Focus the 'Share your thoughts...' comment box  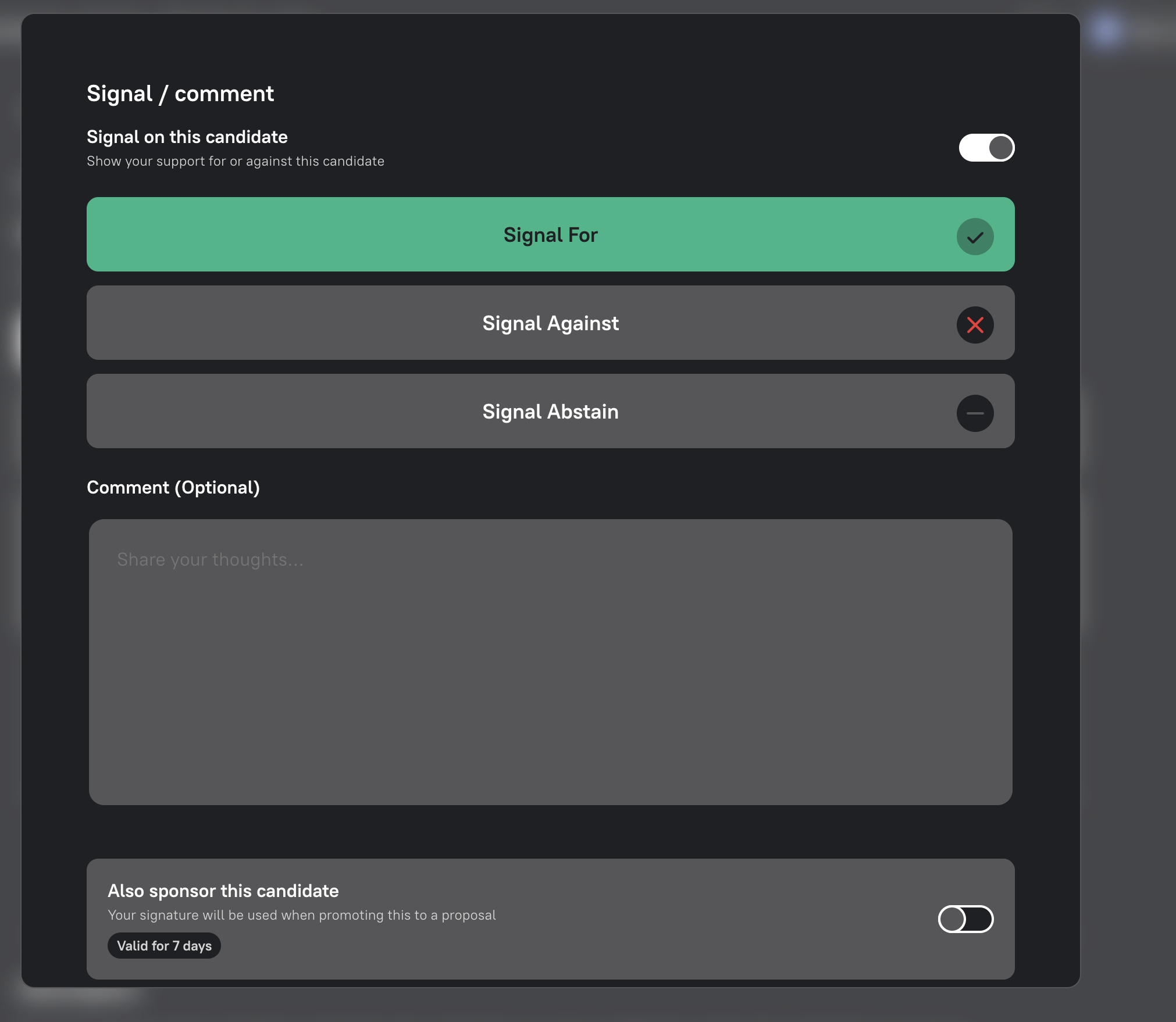tap(550, 662)
